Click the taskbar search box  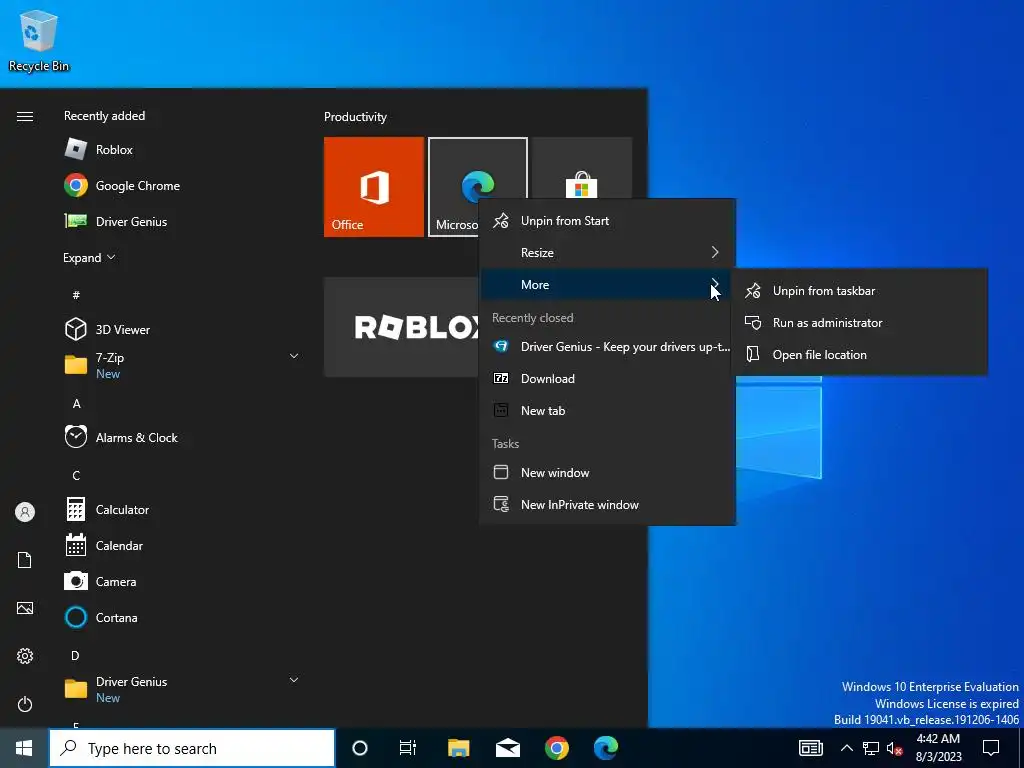click(x=192, y=748)
